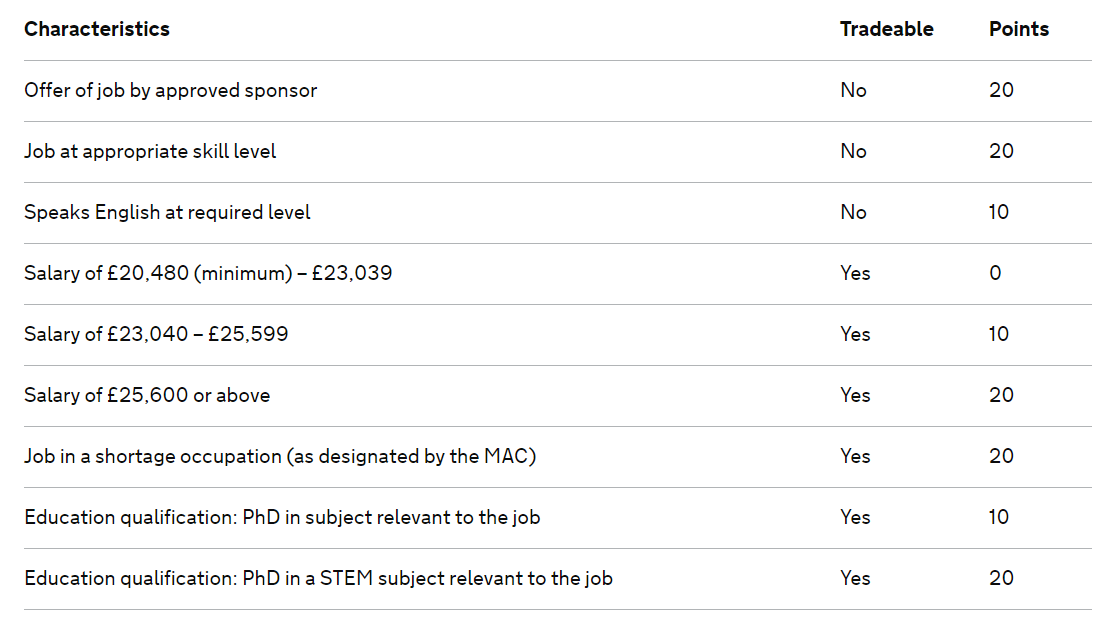This screenshot has height=625, width=1107.
Task: Click 'Job at appropriate skill level' row
Action: pos(150,151)
